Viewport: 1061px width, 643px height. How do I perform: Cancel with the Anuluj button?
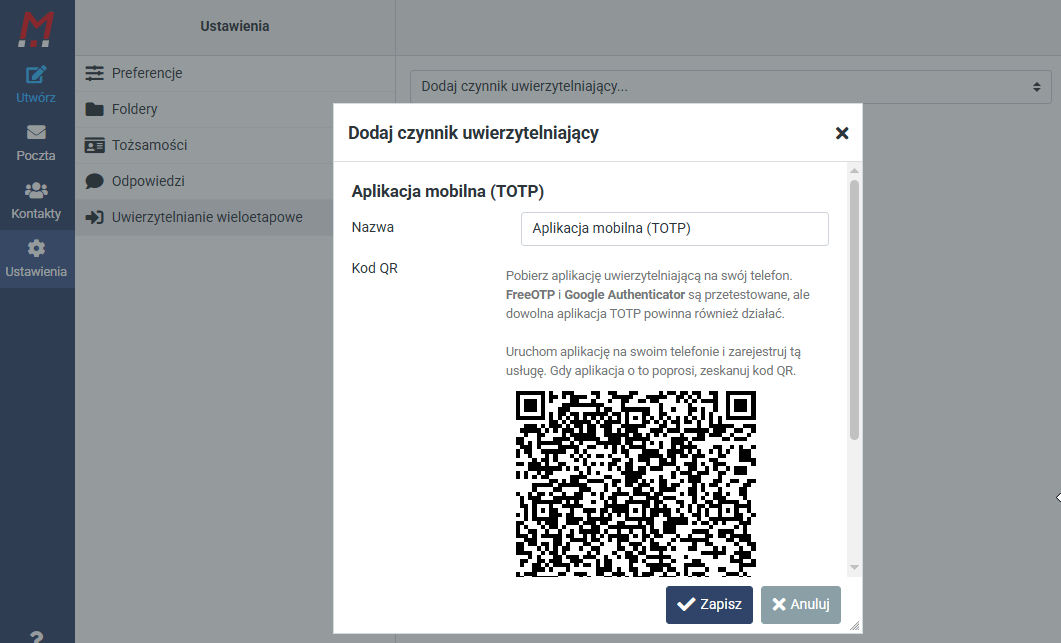[x=800, y=604]
